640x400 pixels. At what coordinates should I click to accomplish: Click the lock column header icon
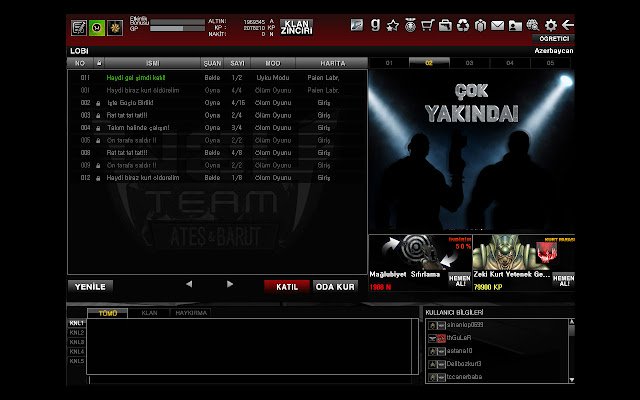tap(99, 62)
